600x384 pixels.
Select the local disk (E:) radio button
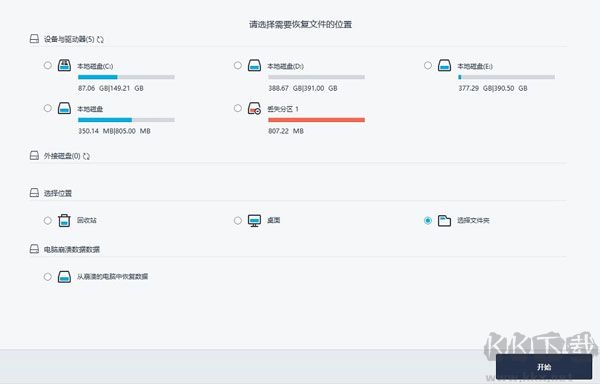point(428,65)
